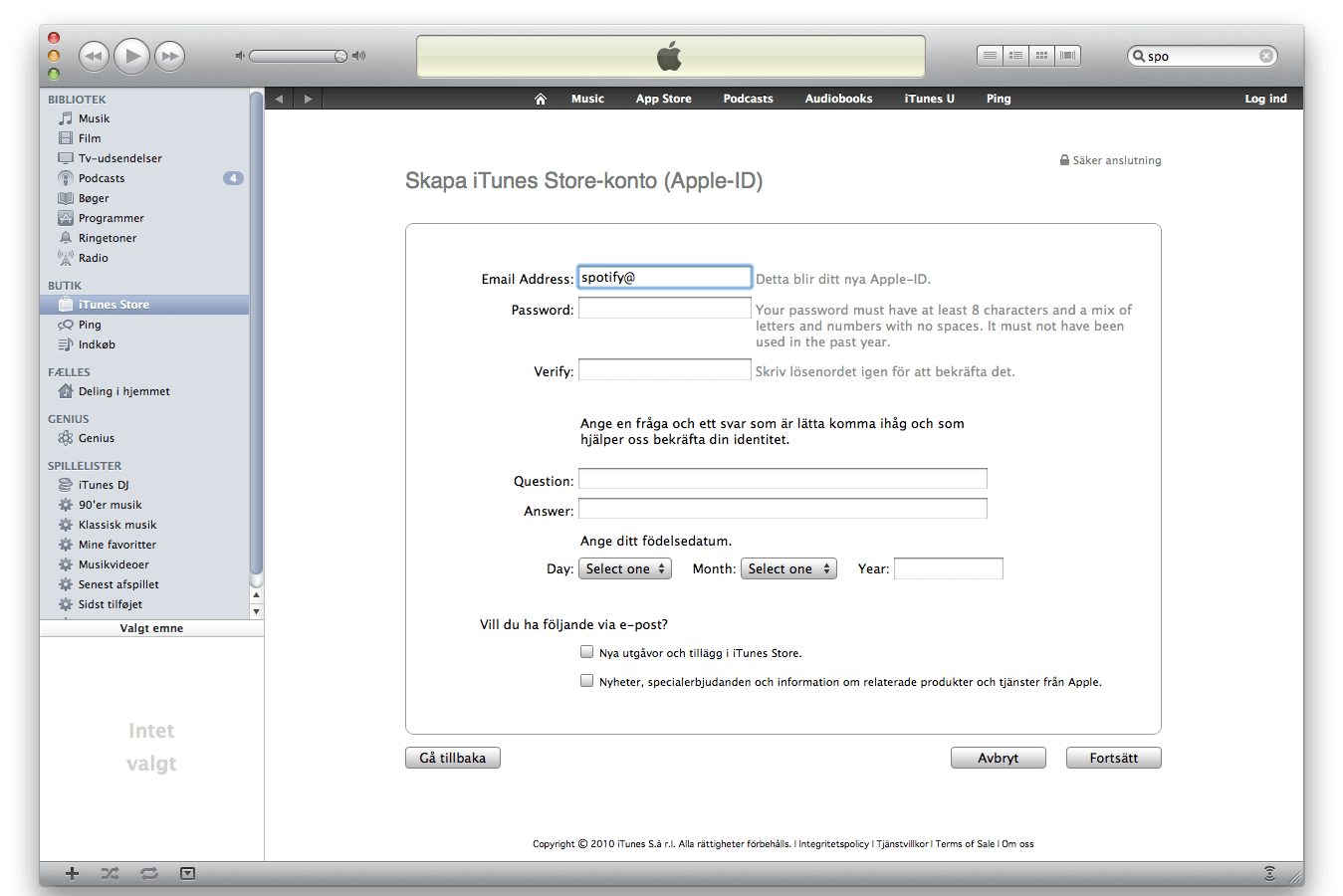Viewport: 1343px width, 896px height.
Task: Click the Gå tillbaka button
Action: (x=453, y=758)
